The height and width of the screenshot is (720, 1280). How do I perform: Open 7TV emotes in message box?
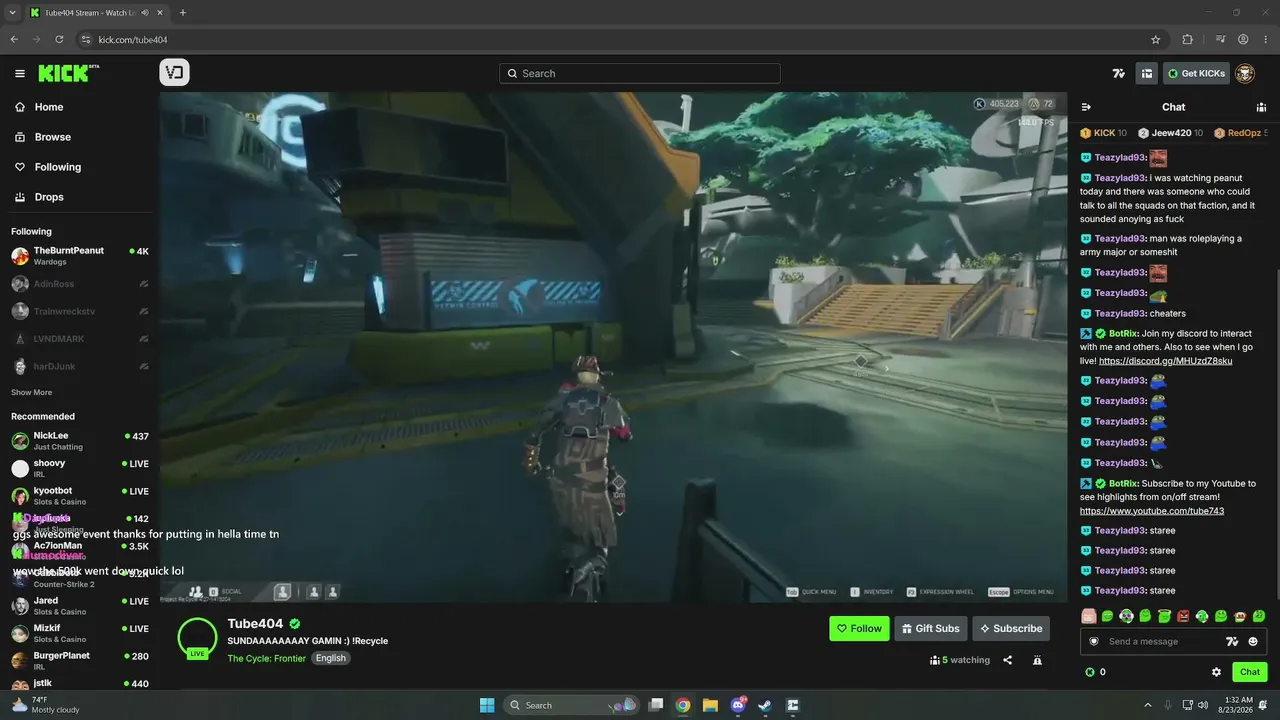pos(1233,642)
